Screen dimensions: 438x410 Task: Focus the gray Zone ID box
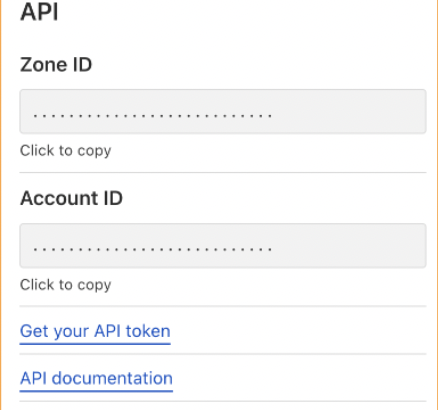coord(223,111)
